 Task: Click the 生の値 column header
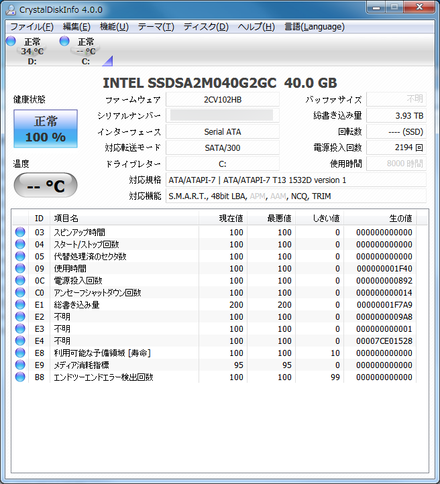tap(380, 218)
